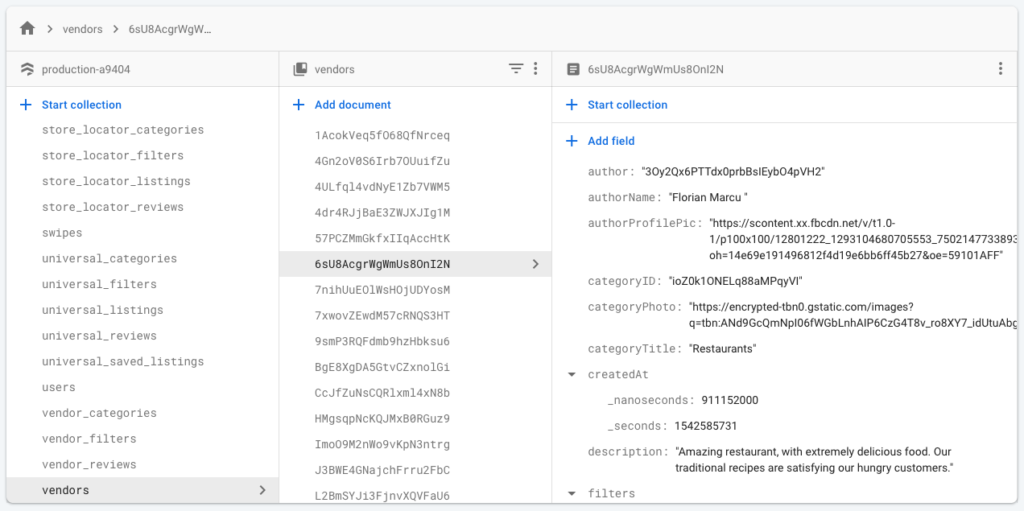The height and width of the screenshot is (511, 1024).
Task: Open the store_locator_filters collection
Action: [x=112, y=156]
